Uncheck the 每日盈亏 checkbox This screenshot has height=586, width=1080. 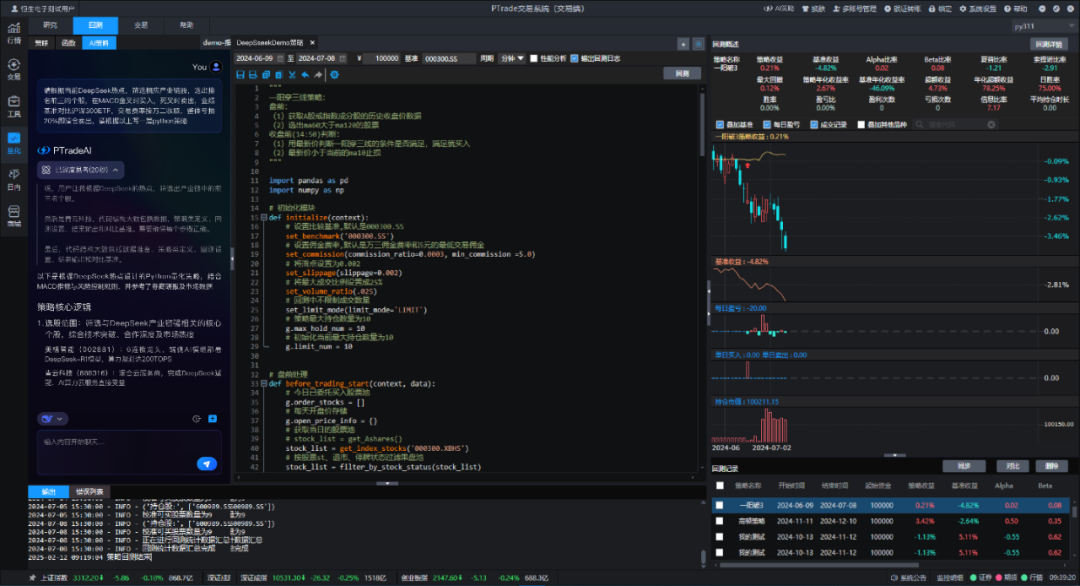[769, 122]
